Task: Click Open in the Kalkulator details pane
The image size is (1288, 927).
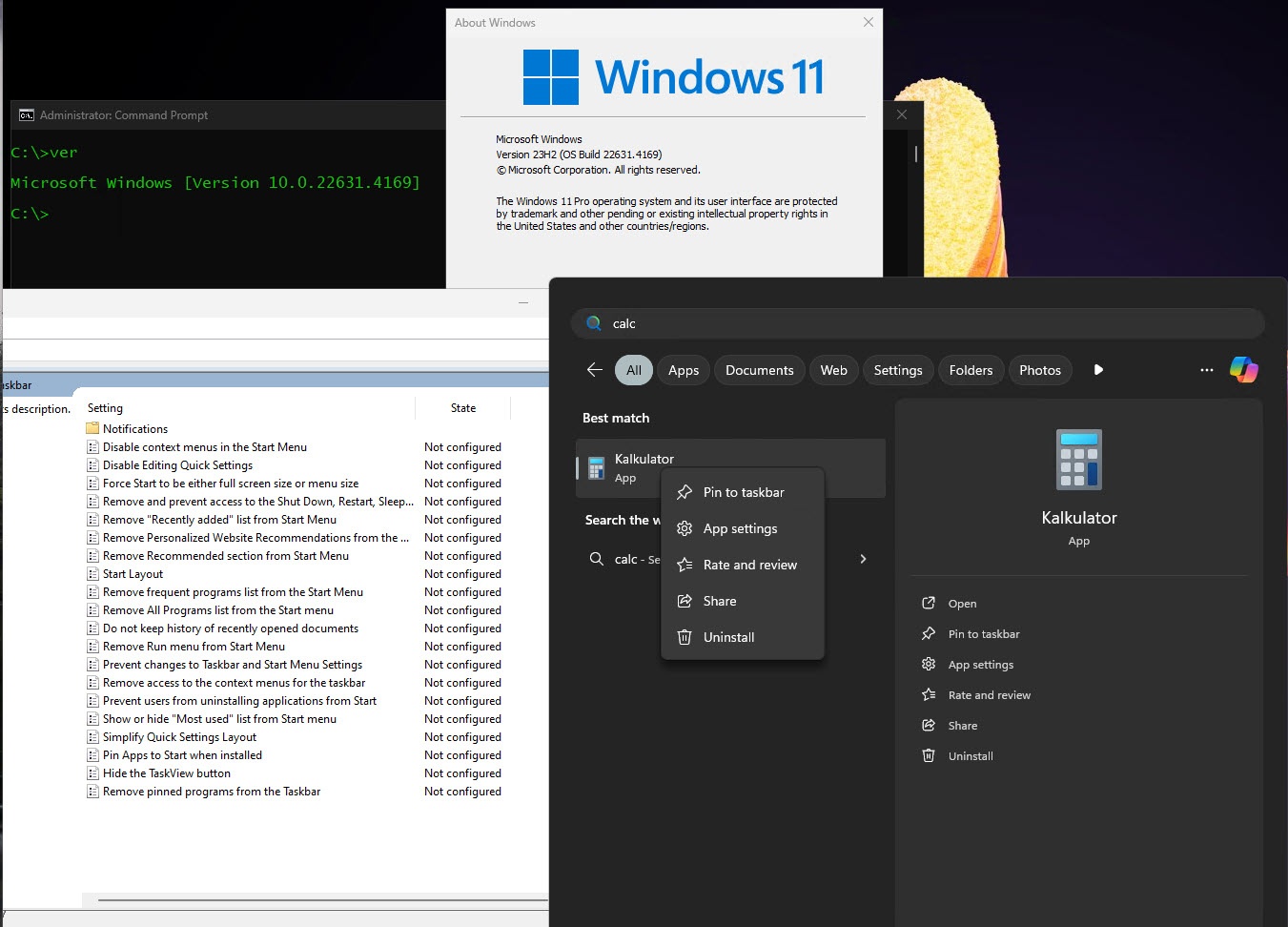Action: coord(962,604)
